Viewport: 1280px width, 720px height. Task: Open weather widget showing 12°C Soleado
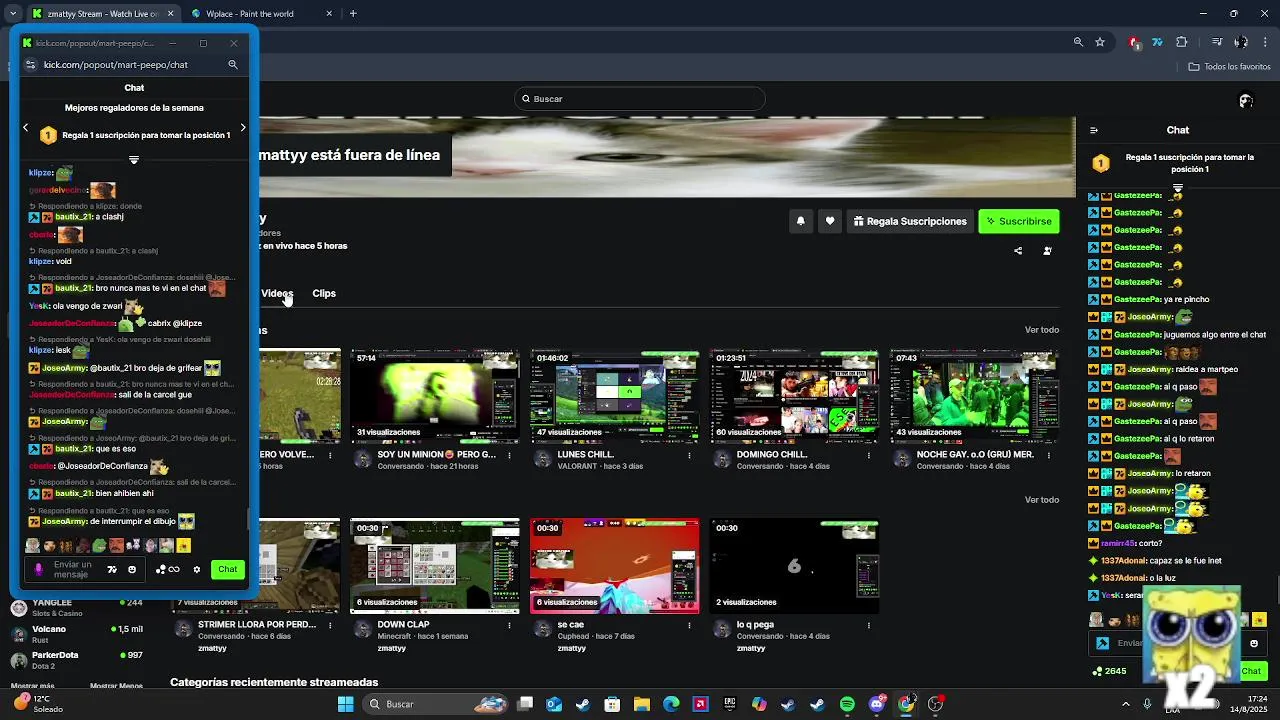point(38,704)
